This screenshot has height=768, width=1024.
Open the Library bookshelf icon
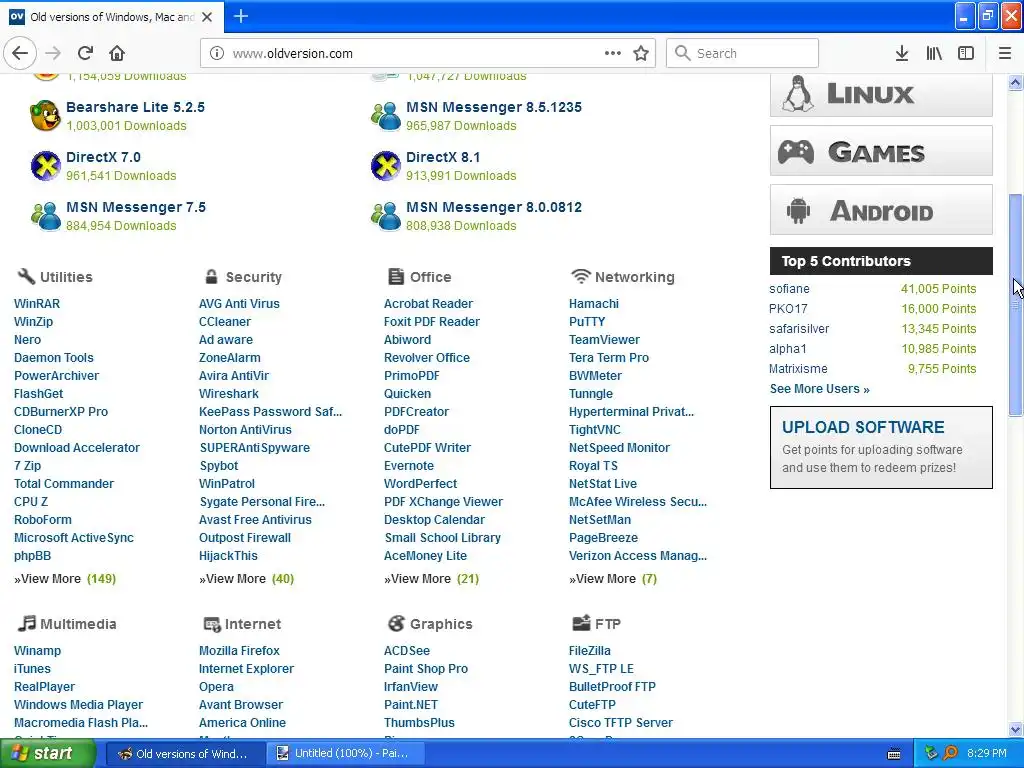coord(934,54)
